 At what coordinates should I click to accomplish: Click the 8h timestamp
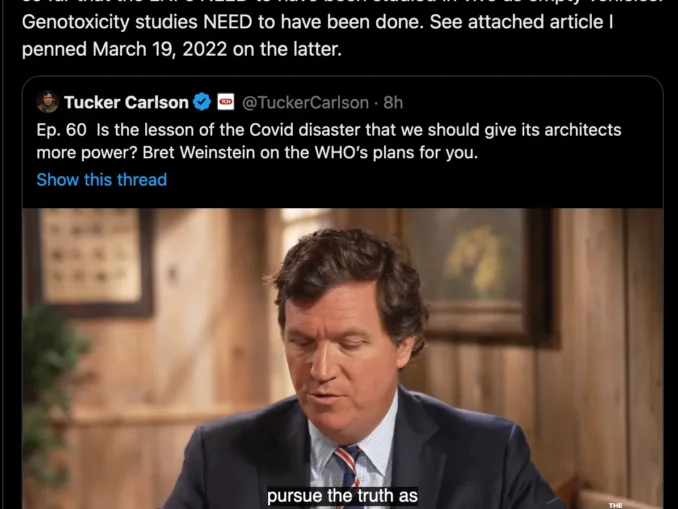point(393,102)
